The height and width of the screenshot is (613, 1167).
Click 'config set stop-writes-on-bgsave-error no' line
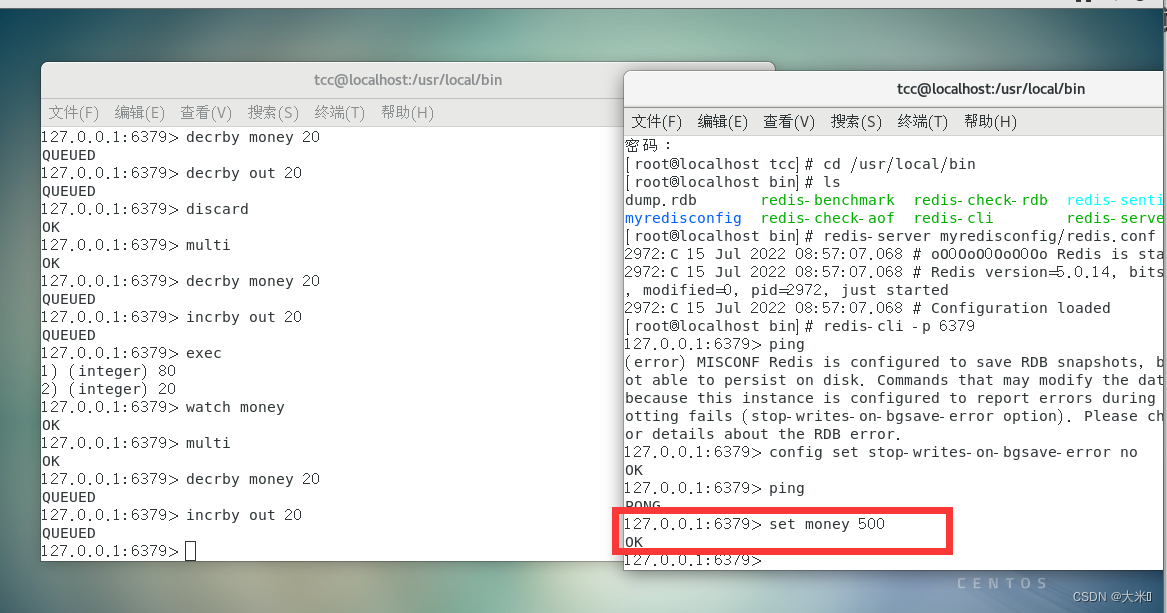[881, 452]
